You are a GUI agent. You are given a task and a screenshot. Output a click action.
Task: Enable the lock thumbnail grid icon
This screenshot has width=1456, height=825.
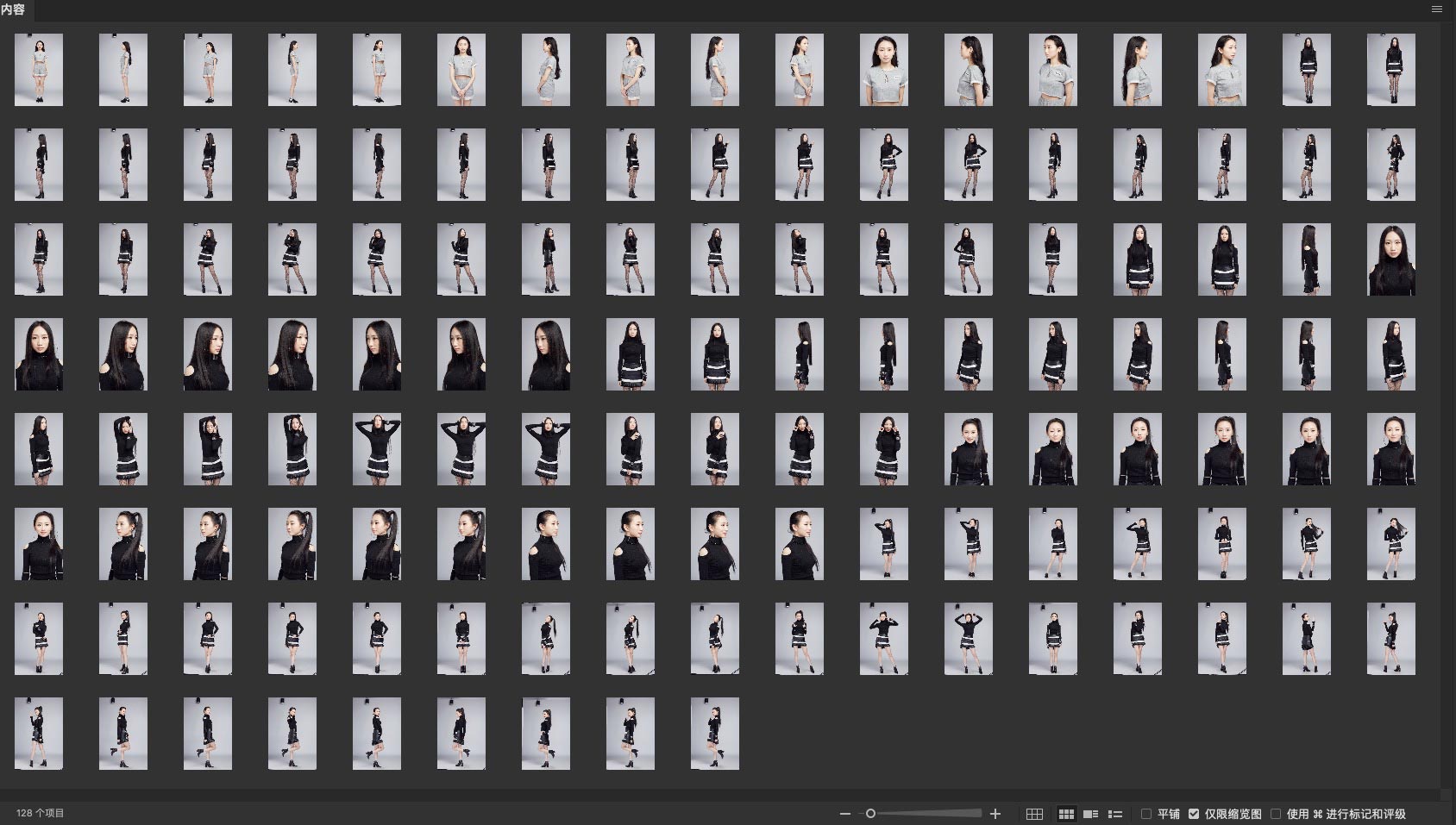1034,814
